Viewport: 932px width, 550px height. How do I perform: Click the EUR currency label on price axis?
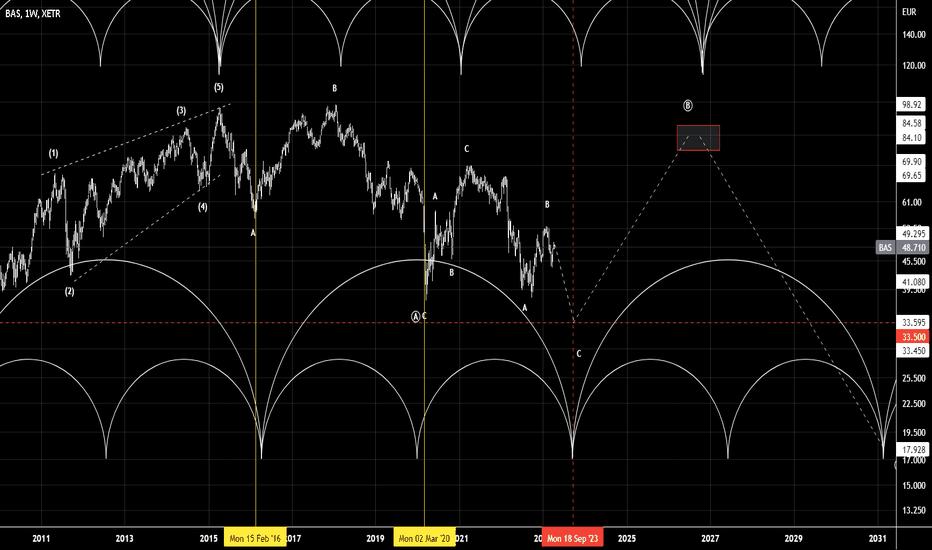pos(909,12)
